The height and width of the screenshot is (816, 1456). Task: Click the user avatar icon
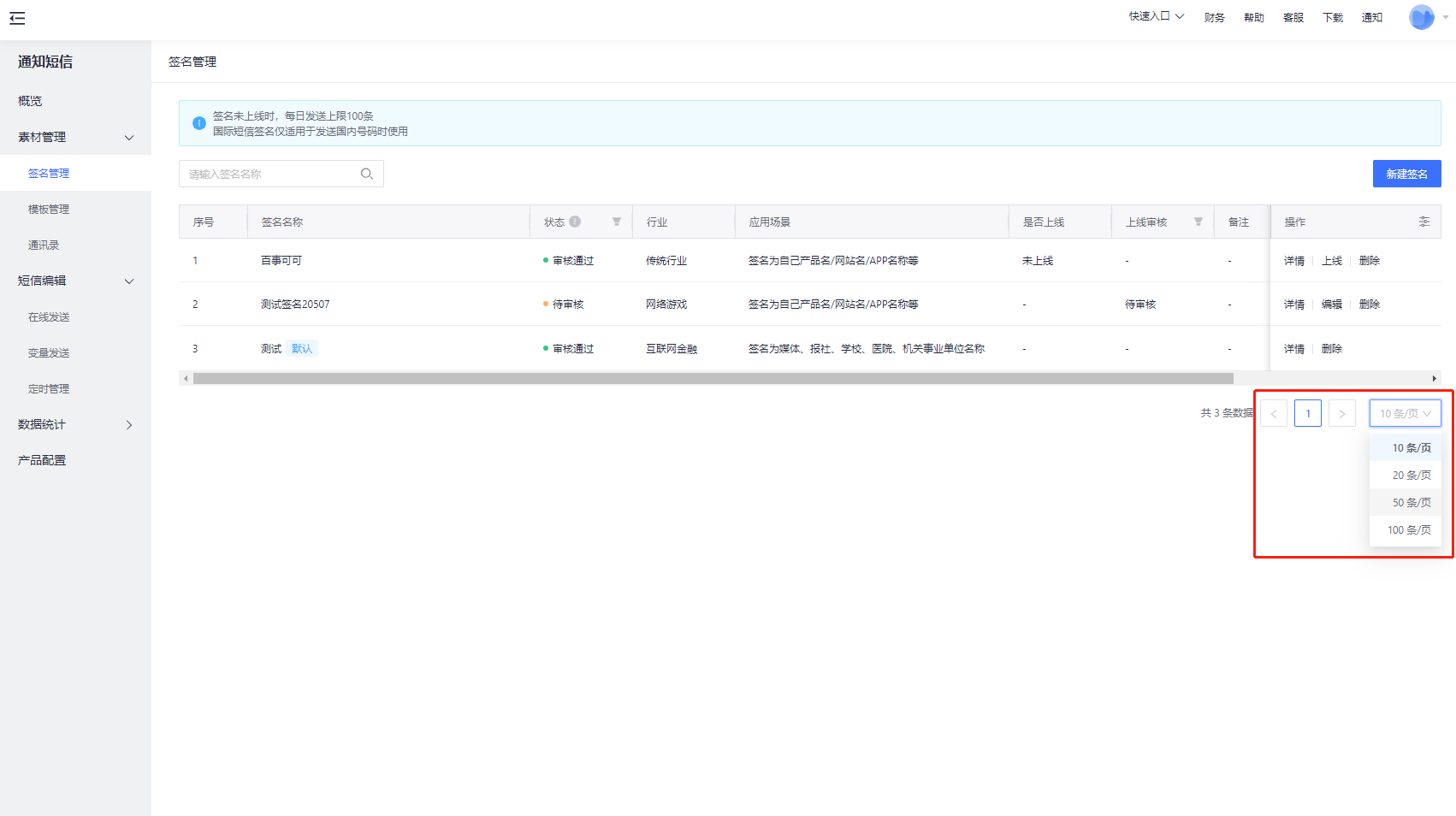[1421, 17]
